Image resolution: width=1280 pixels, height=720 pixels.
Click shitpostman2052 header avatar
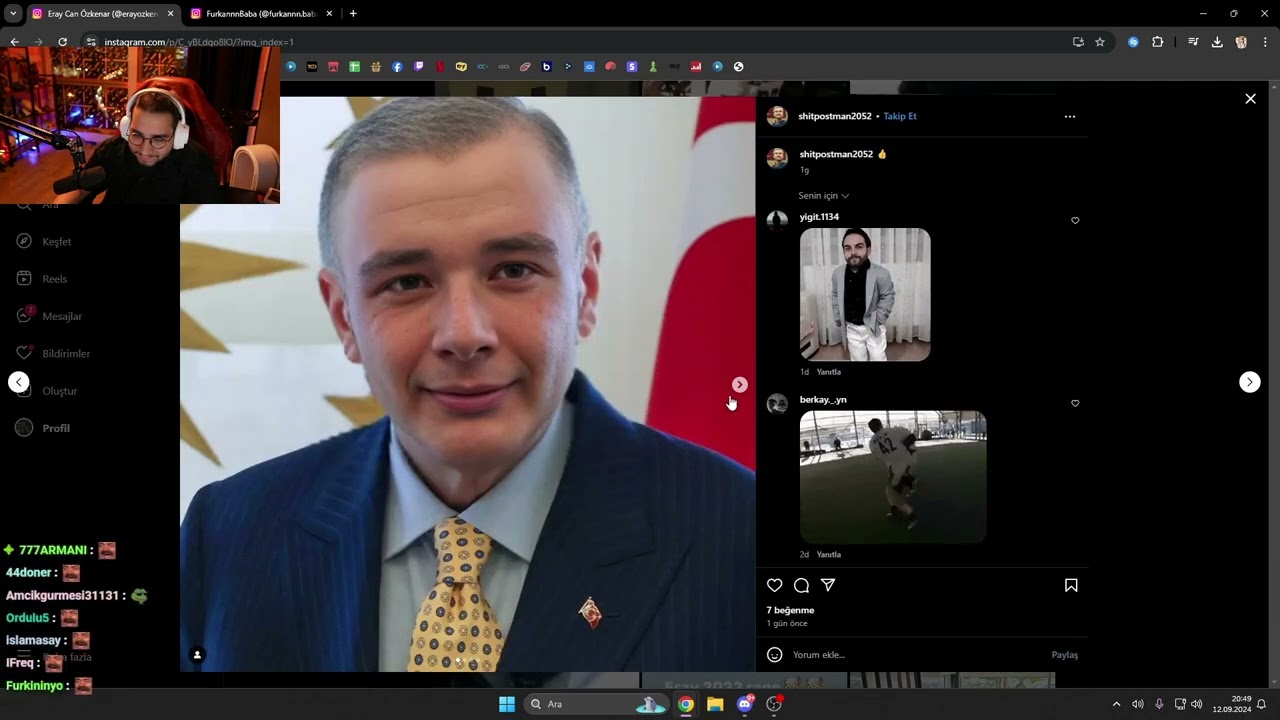tap(777, 116)
